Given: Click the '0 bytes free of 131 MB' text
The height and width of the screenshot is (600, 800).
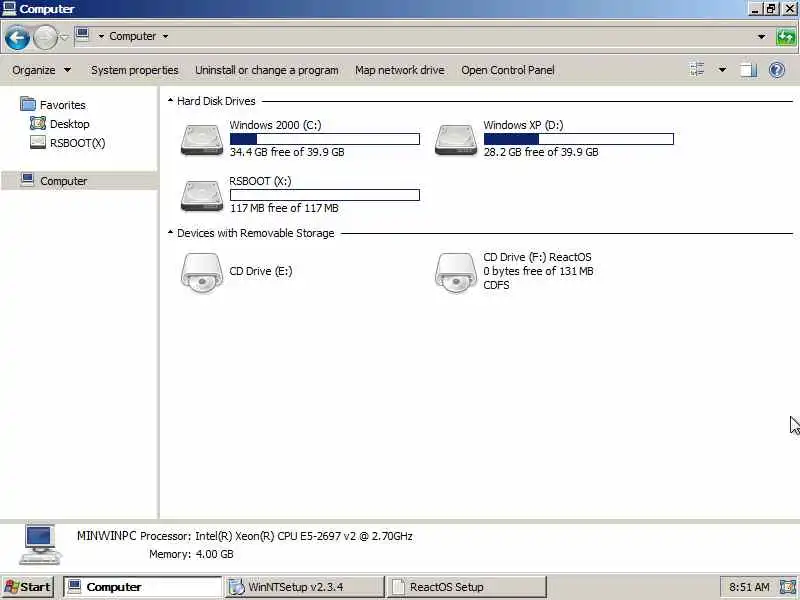Looking at the screenshot, I should point(538,271).
